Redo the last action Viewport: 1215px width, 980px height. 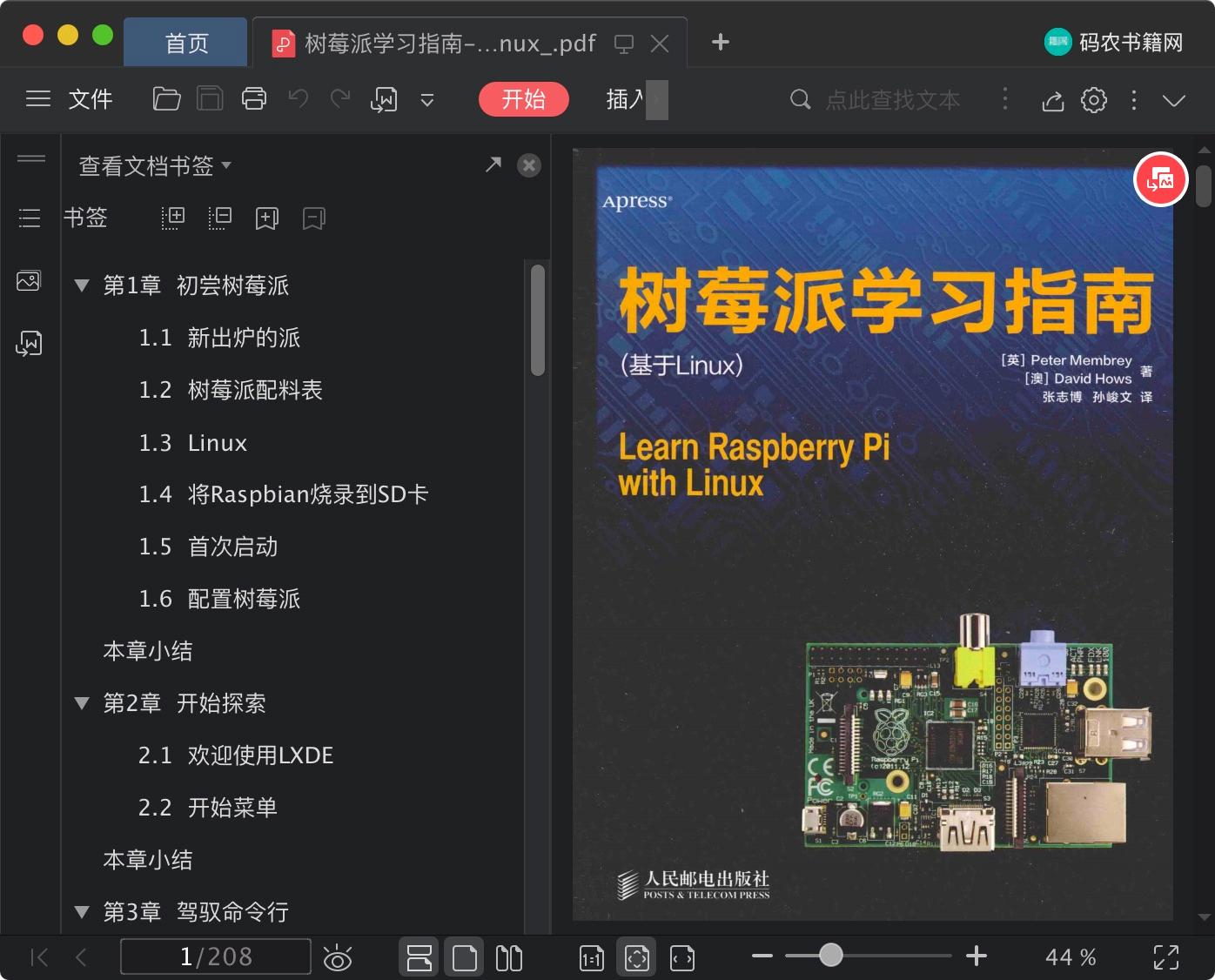coord(340,99)
